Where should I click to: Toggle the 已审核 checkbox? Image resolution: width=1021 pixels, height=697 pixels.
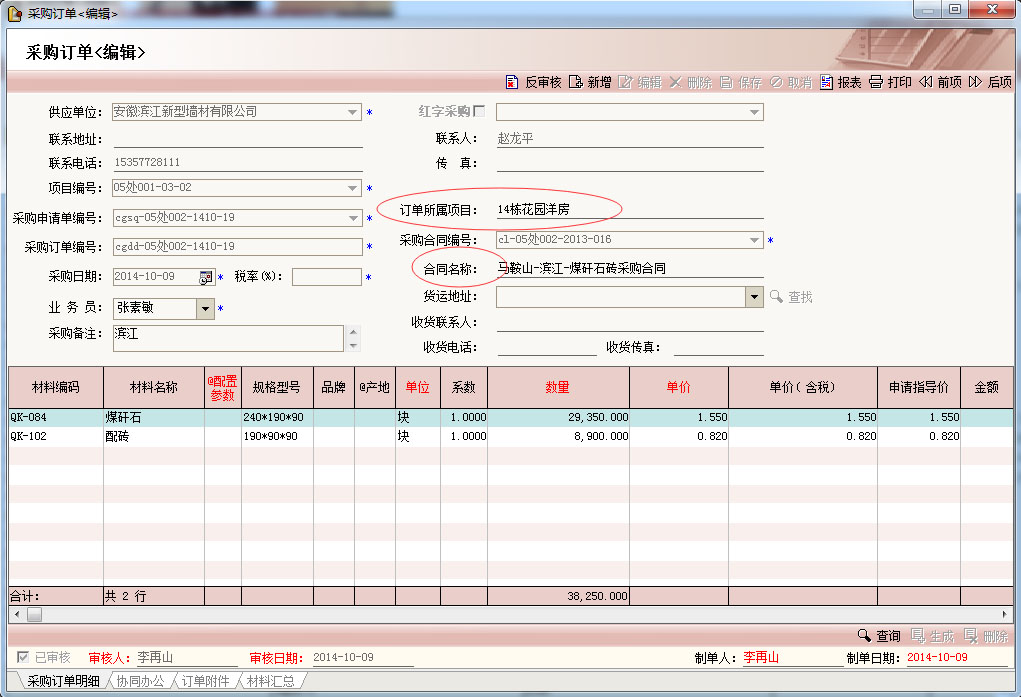click(24, 658)
